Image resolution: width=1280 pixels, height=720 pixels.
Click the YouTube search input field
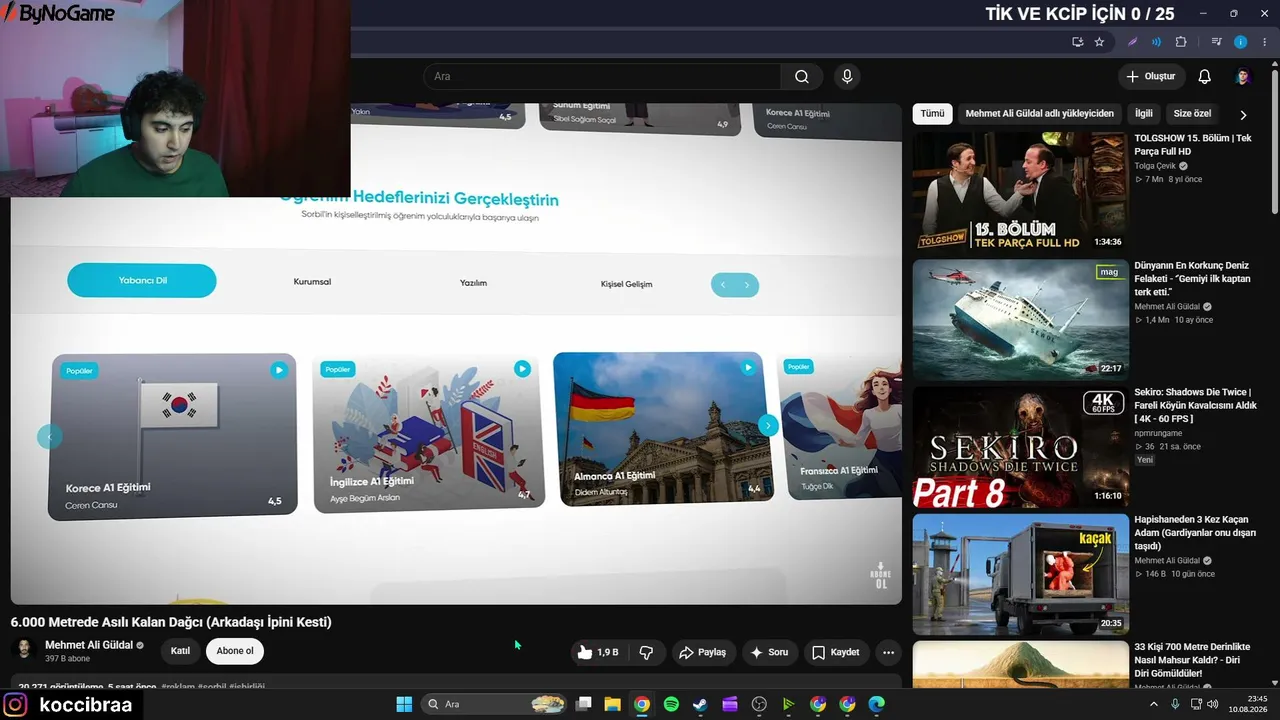tap(602, 77)
